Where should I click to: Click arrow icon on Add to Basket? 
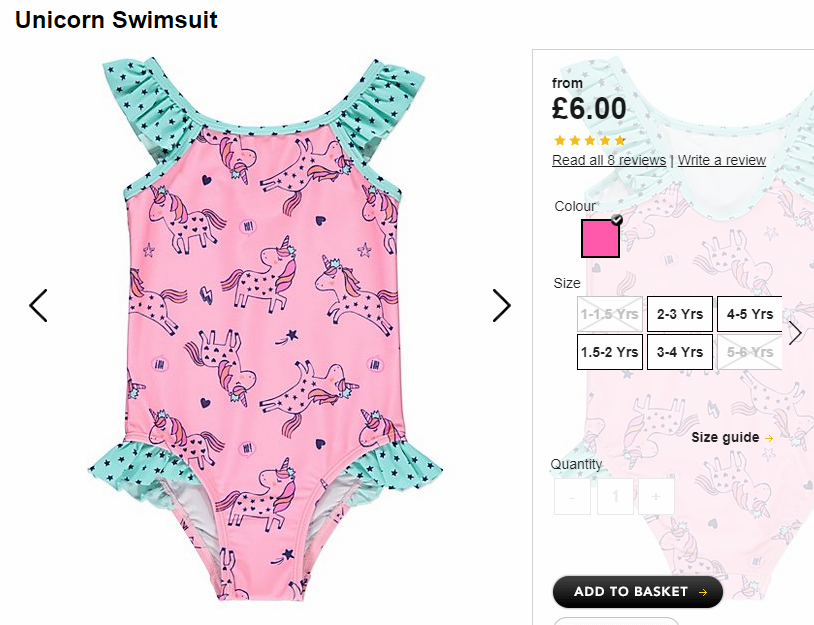coord(703,592)
